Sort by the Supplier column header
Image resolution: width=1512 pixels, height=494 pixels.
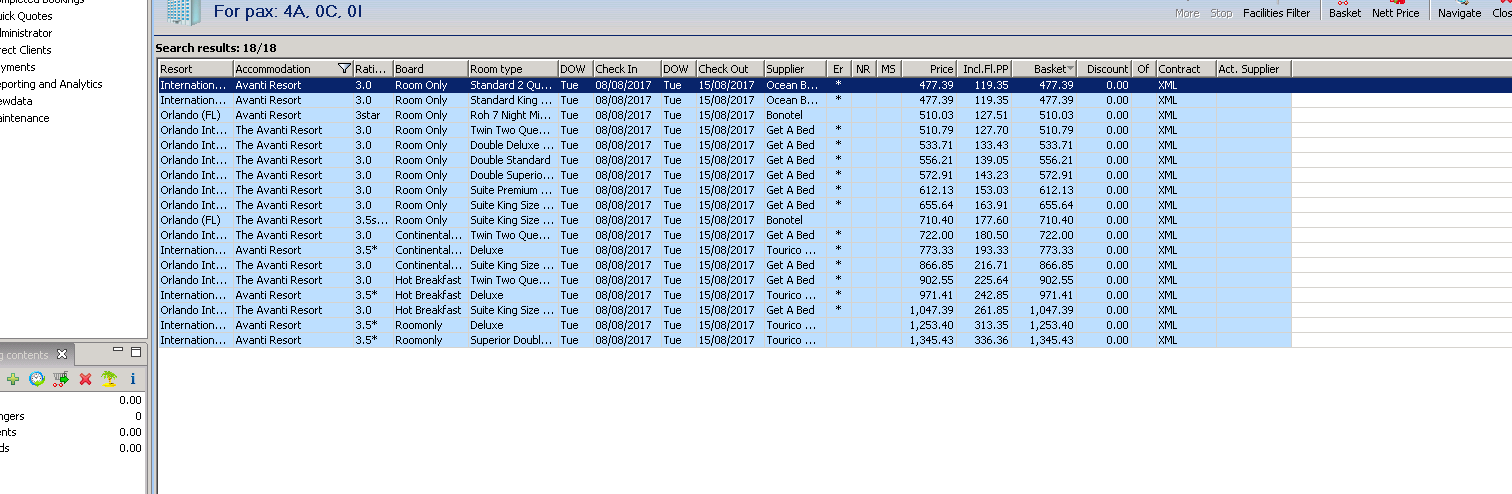(x=795, y=69)
